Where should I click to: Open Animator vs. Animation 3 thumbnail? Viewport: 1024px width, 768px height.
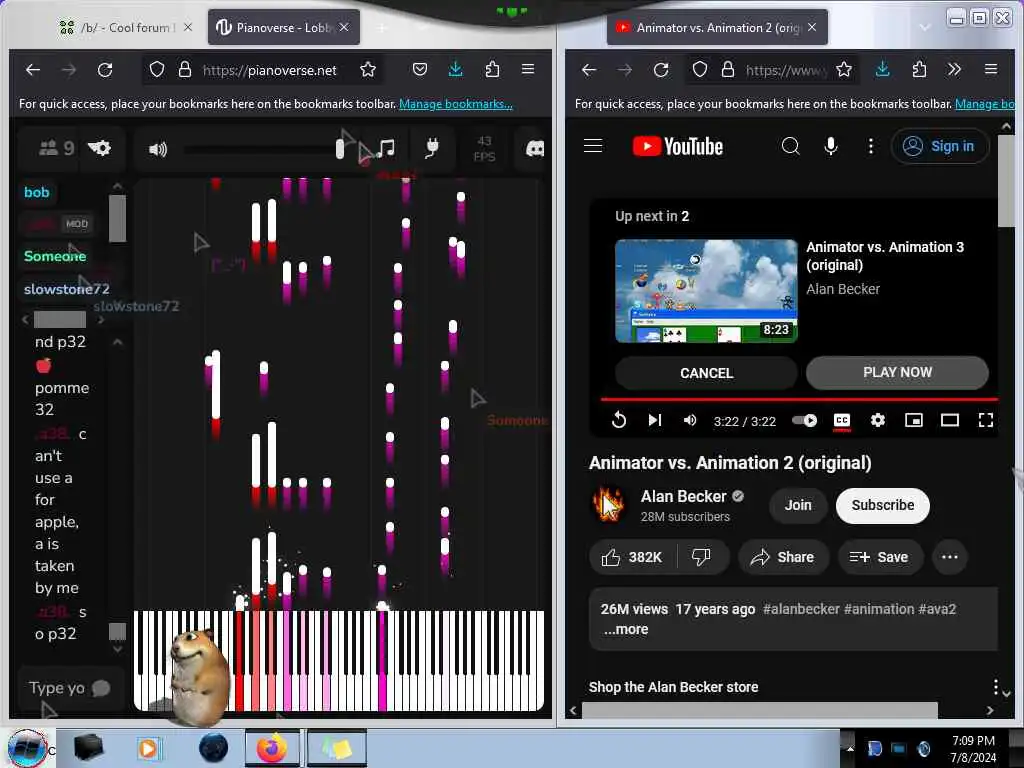coord(706,291)
